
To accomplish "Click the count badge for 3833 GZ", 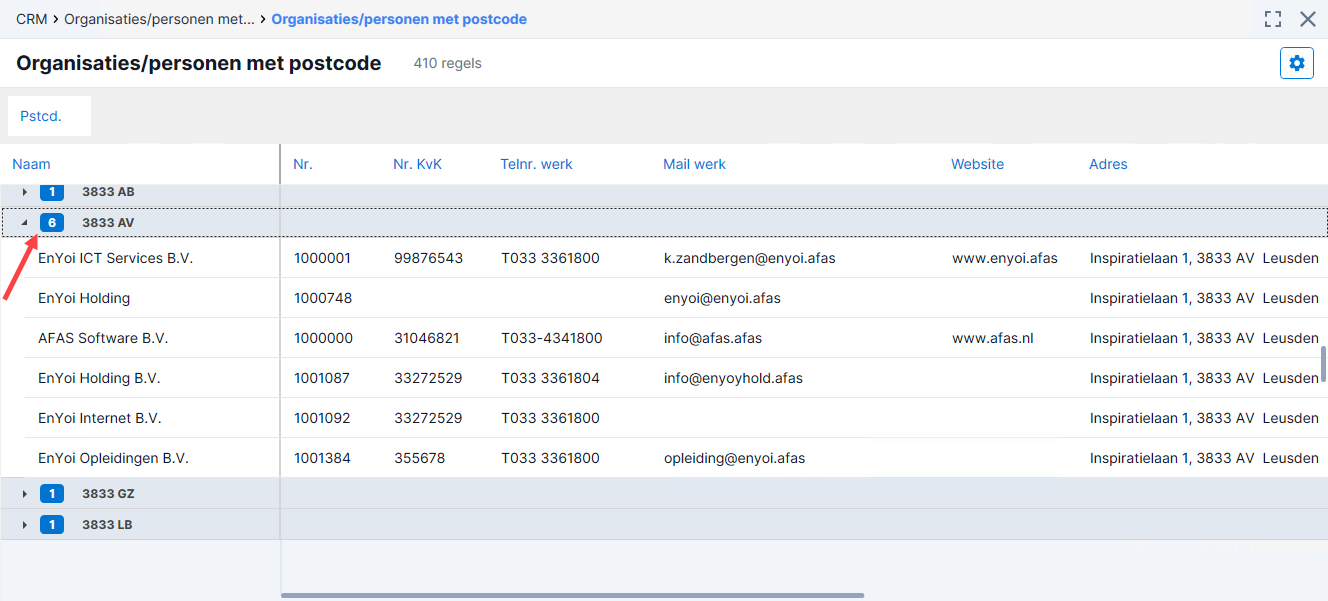I will tap(52, 493).
